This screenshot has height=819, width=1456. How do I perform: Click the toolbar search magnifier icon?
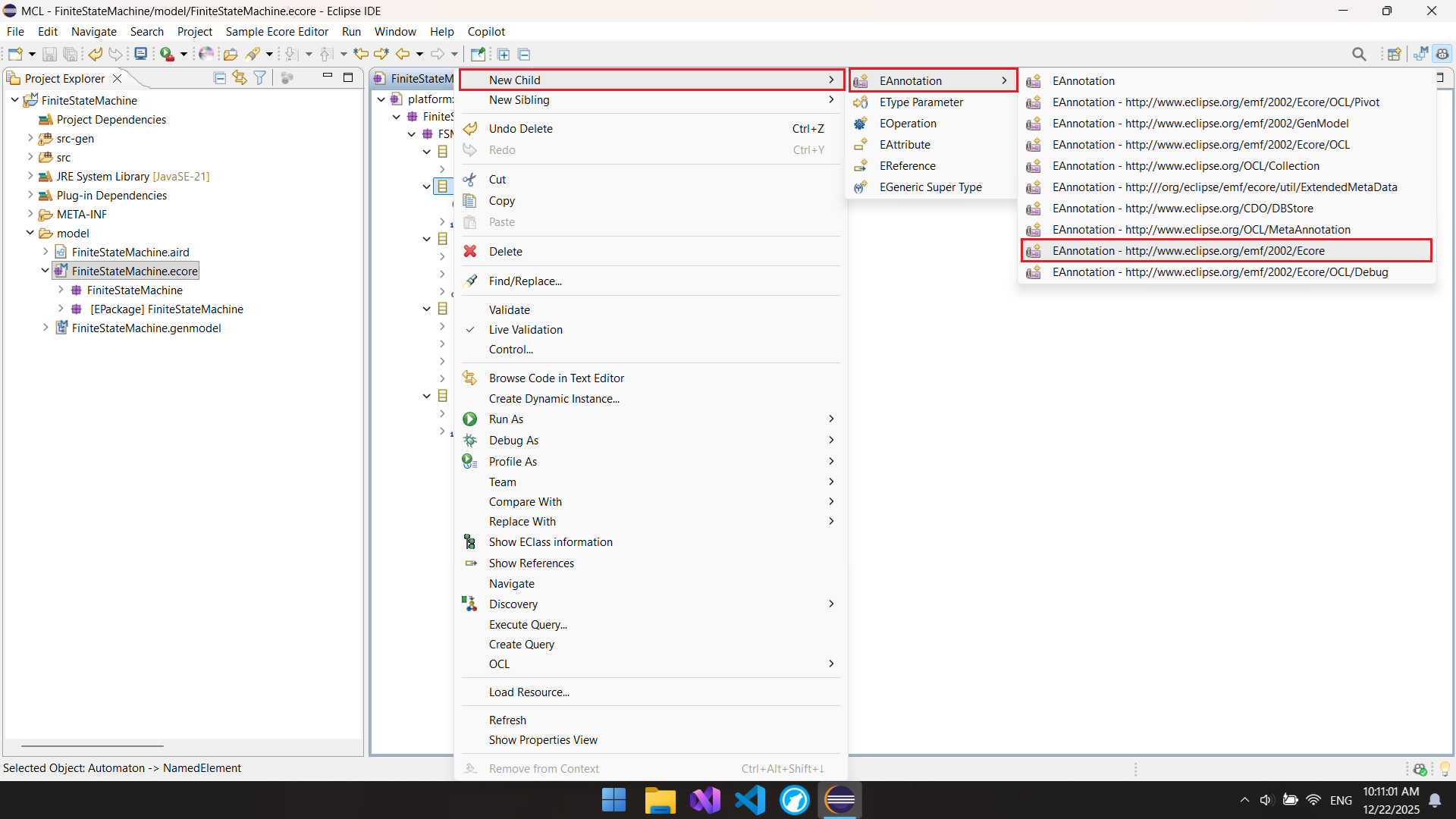1359,54
